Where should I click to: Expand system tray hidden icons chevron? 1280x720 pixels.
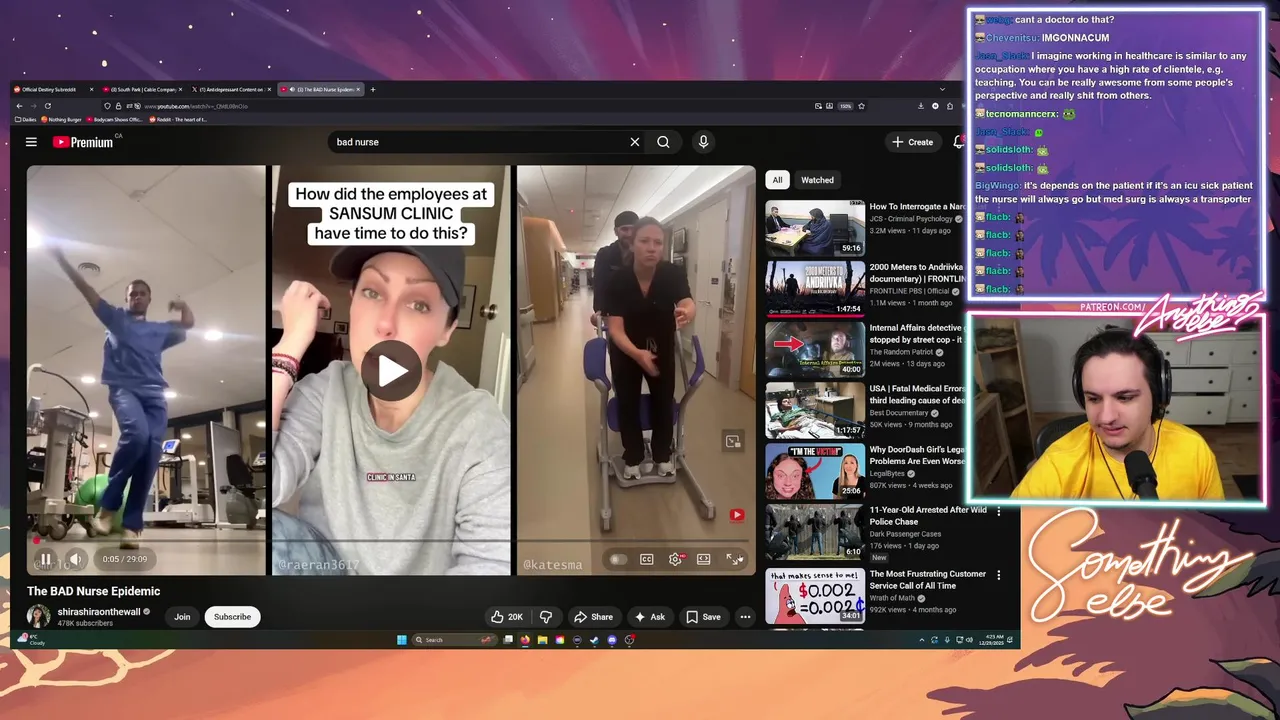(x=922, y=640)
